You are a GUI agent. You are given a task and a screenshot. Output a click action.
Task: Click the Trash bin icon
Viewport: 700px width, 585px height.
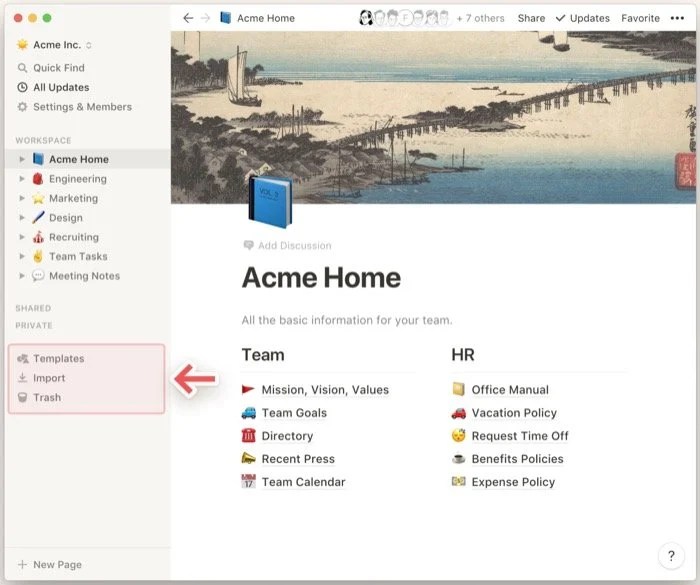22,397
